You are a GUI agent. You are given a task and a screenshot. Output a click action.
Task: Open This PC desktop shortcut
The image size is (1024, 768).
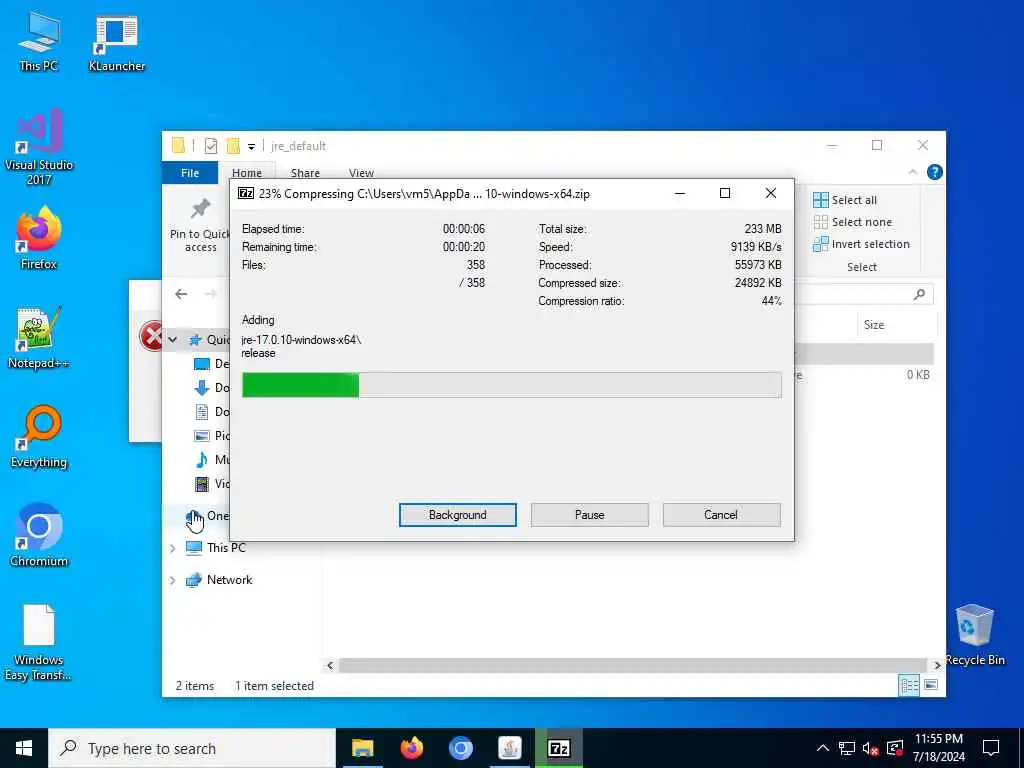(x=39, y=40)
